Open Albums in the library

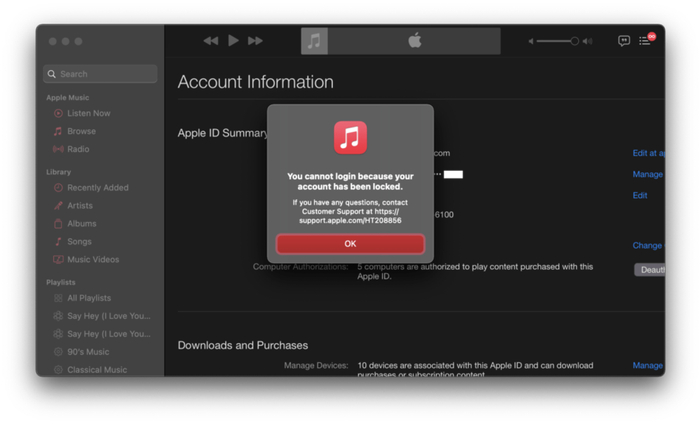point(82,224)
